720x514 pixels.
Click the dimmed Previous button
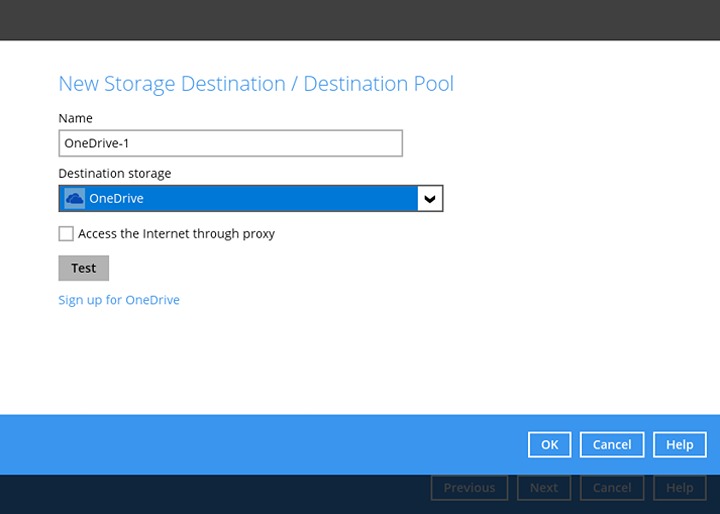[x=469, y=488]
